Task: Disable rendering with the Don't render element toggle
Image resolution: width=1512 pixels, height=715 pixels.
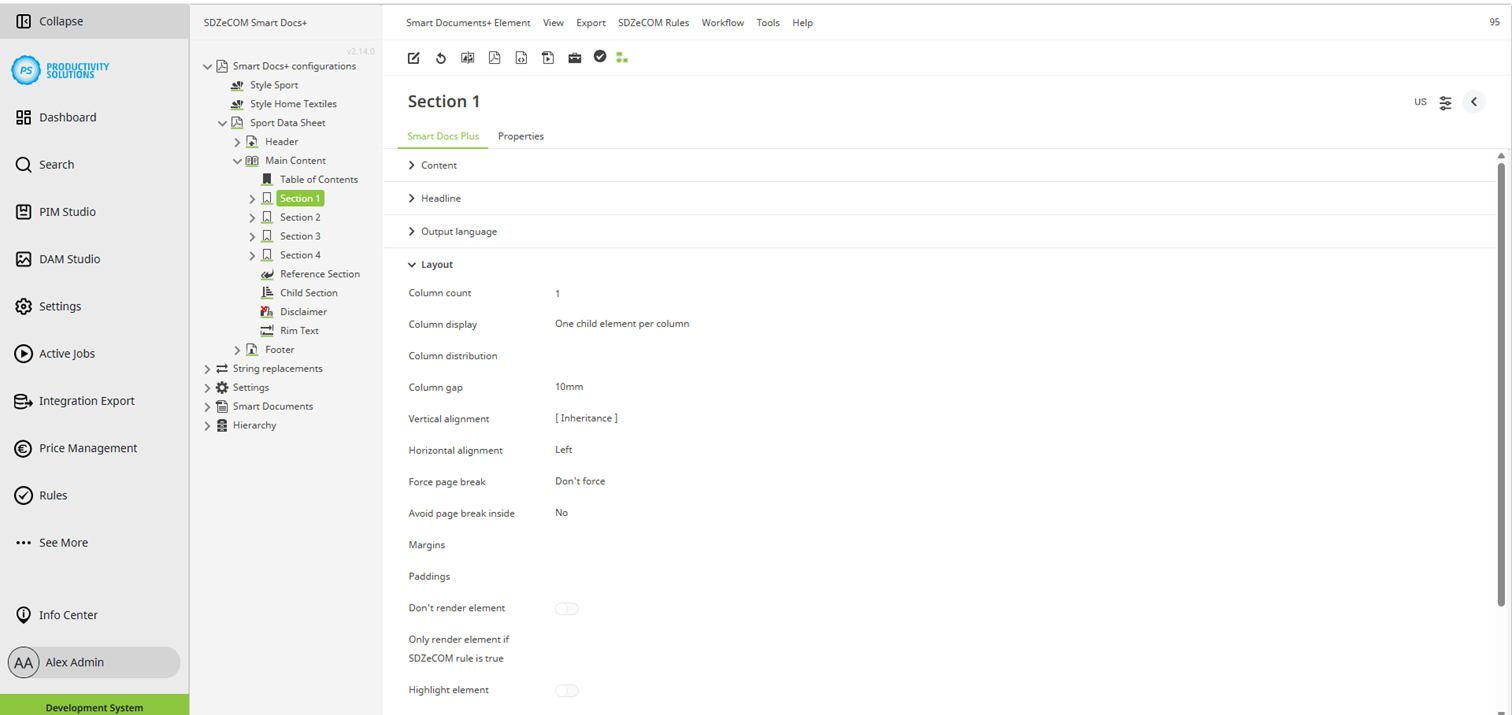Action: point(566,608)
